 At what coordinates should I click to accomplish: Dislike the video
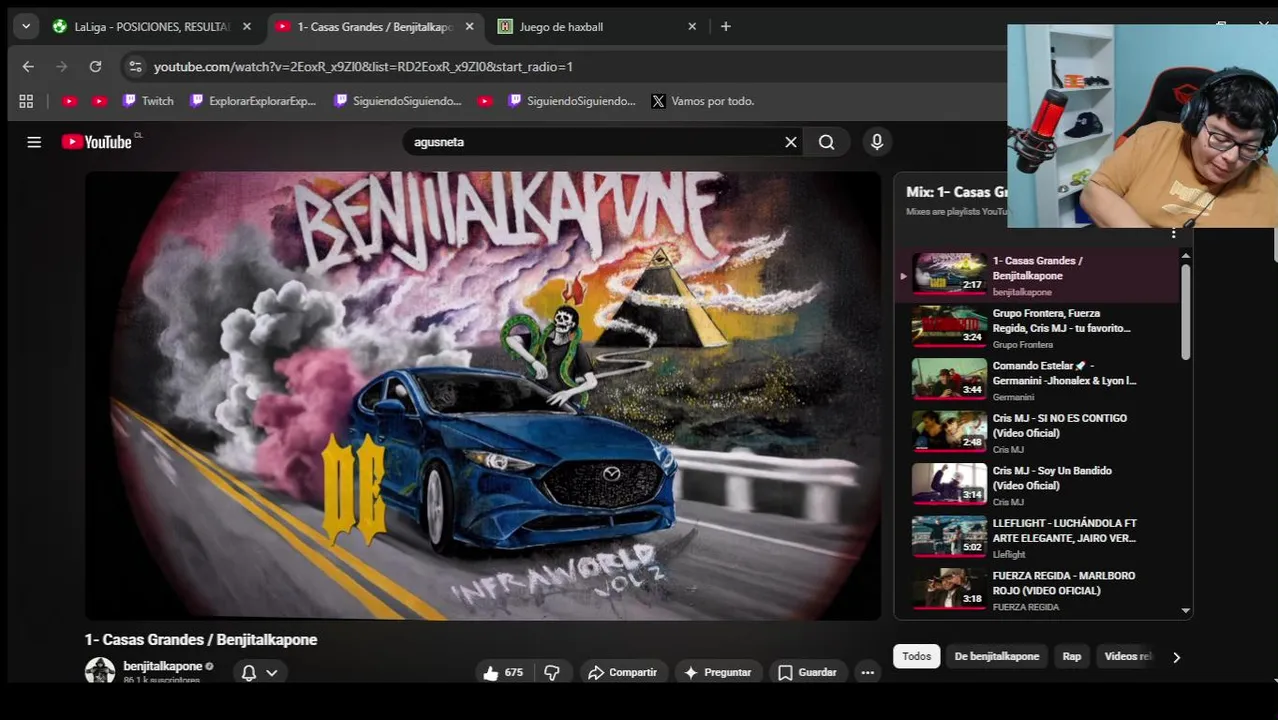552,673
